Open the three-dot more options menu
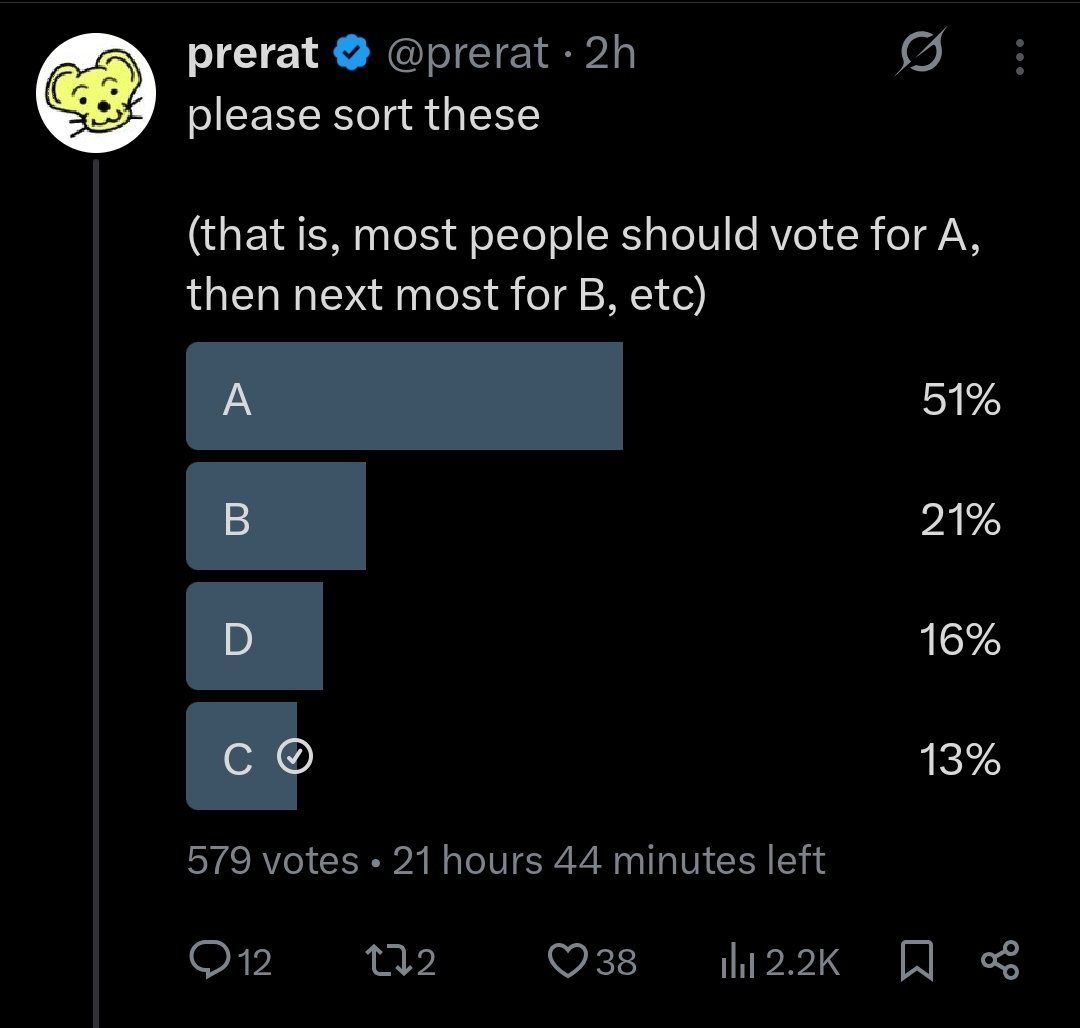Viewport: 1080px width, 1028px height. tap(1019, 56)
